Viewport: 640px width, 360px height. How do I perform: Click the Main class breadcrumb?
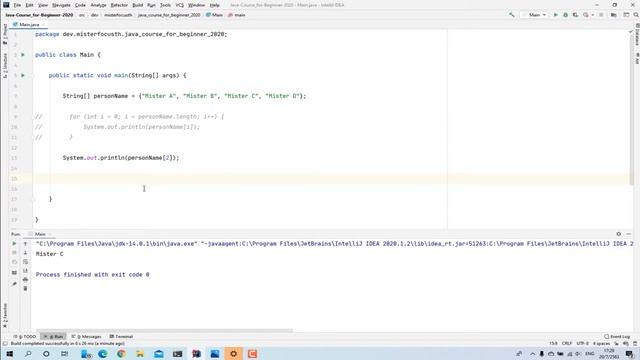coord(214,15)
